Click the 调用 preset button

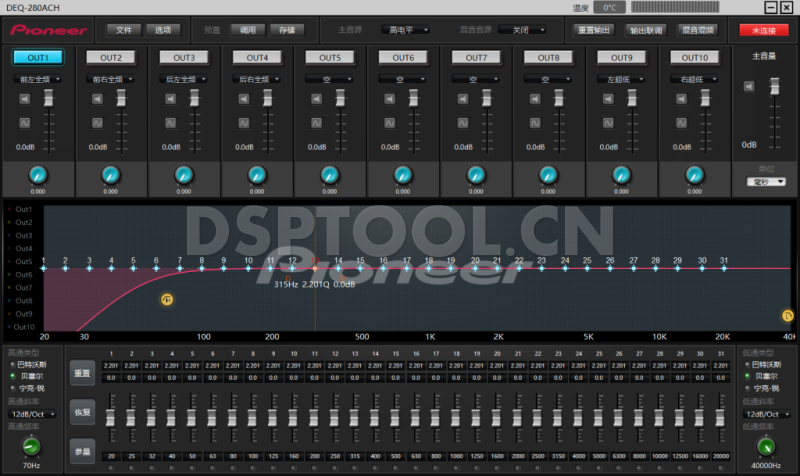coord(248,30)
